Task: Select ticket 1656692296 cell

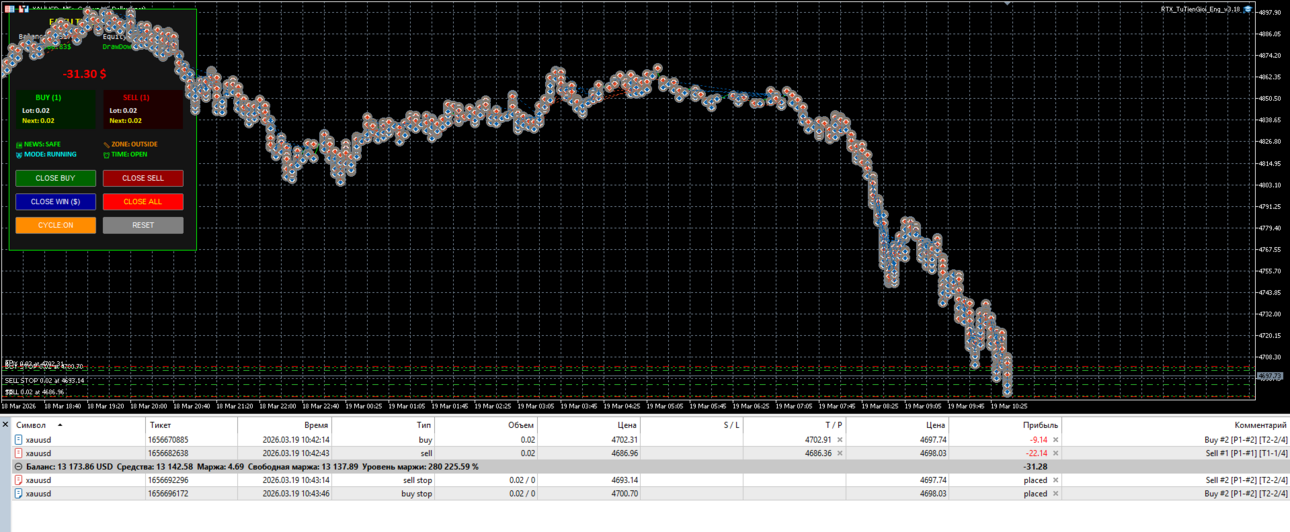Action: pyautogui.click(x=168, y=480)
